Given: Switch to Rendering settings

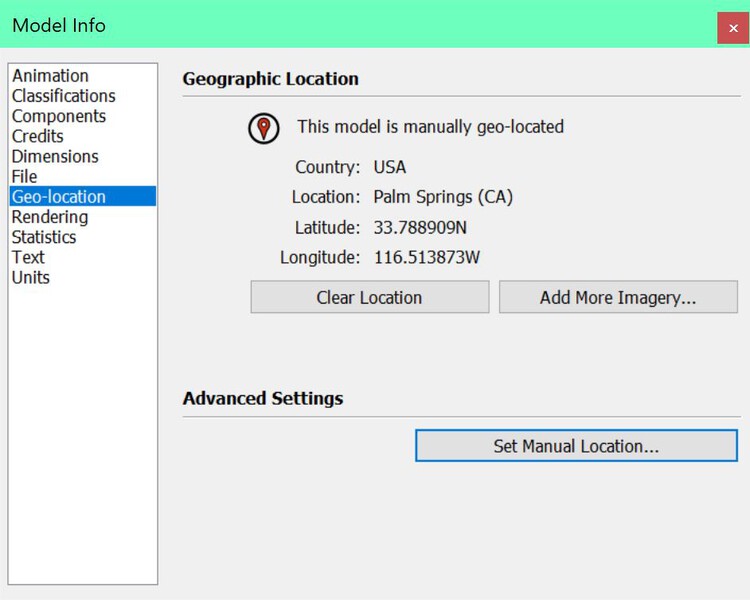Looking at the screenshot, I should tap(50, 217).
